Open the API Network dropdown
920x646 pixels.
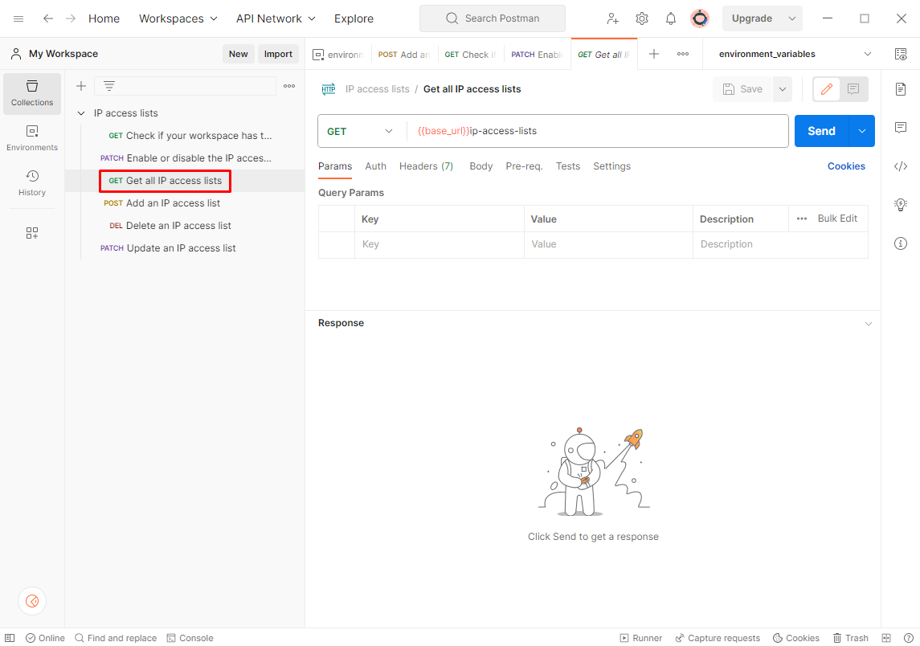[x=276, y=19]
